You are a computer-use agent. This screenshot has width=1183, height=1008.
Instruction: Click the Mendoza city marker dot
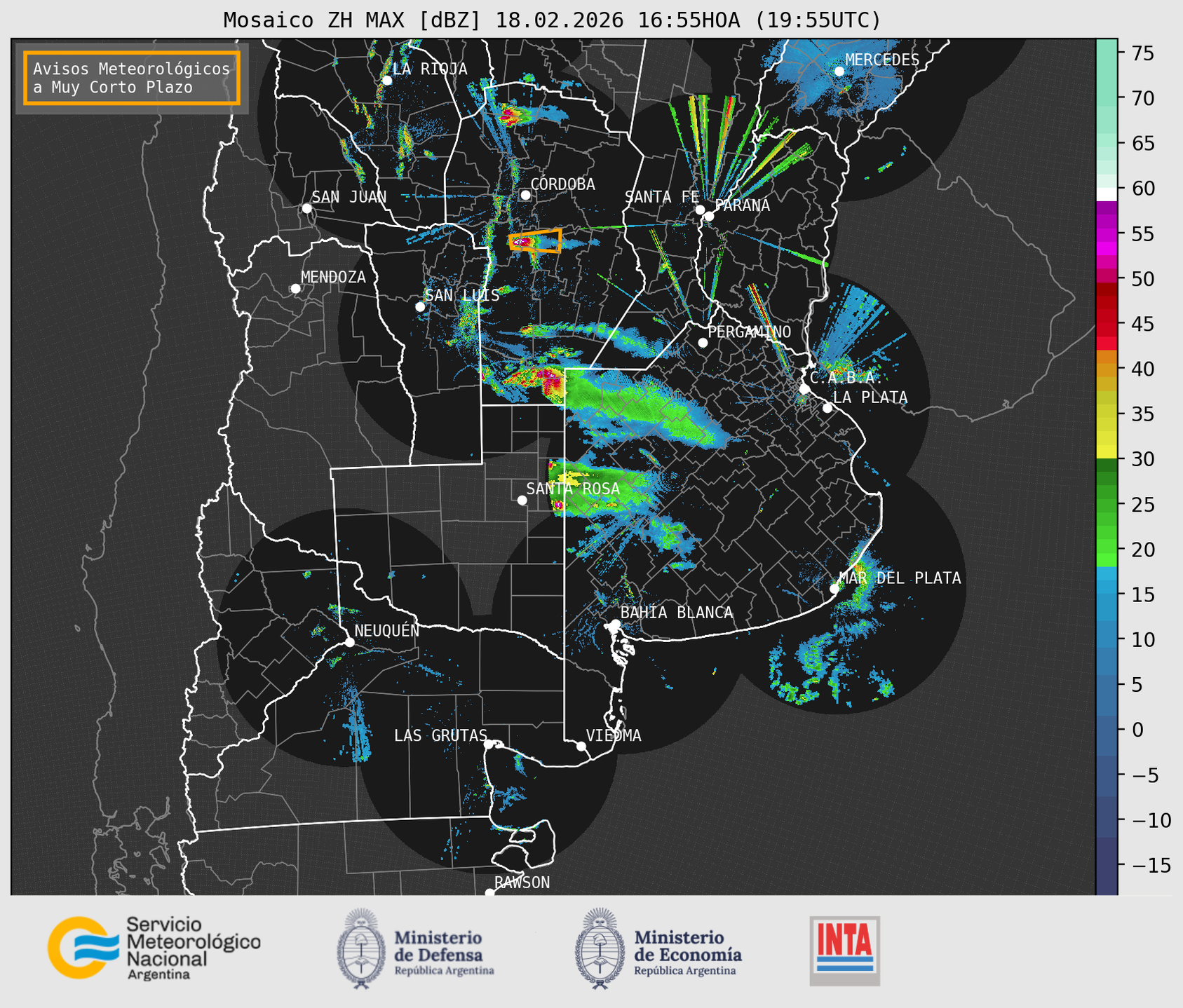[x=296, y=289]
